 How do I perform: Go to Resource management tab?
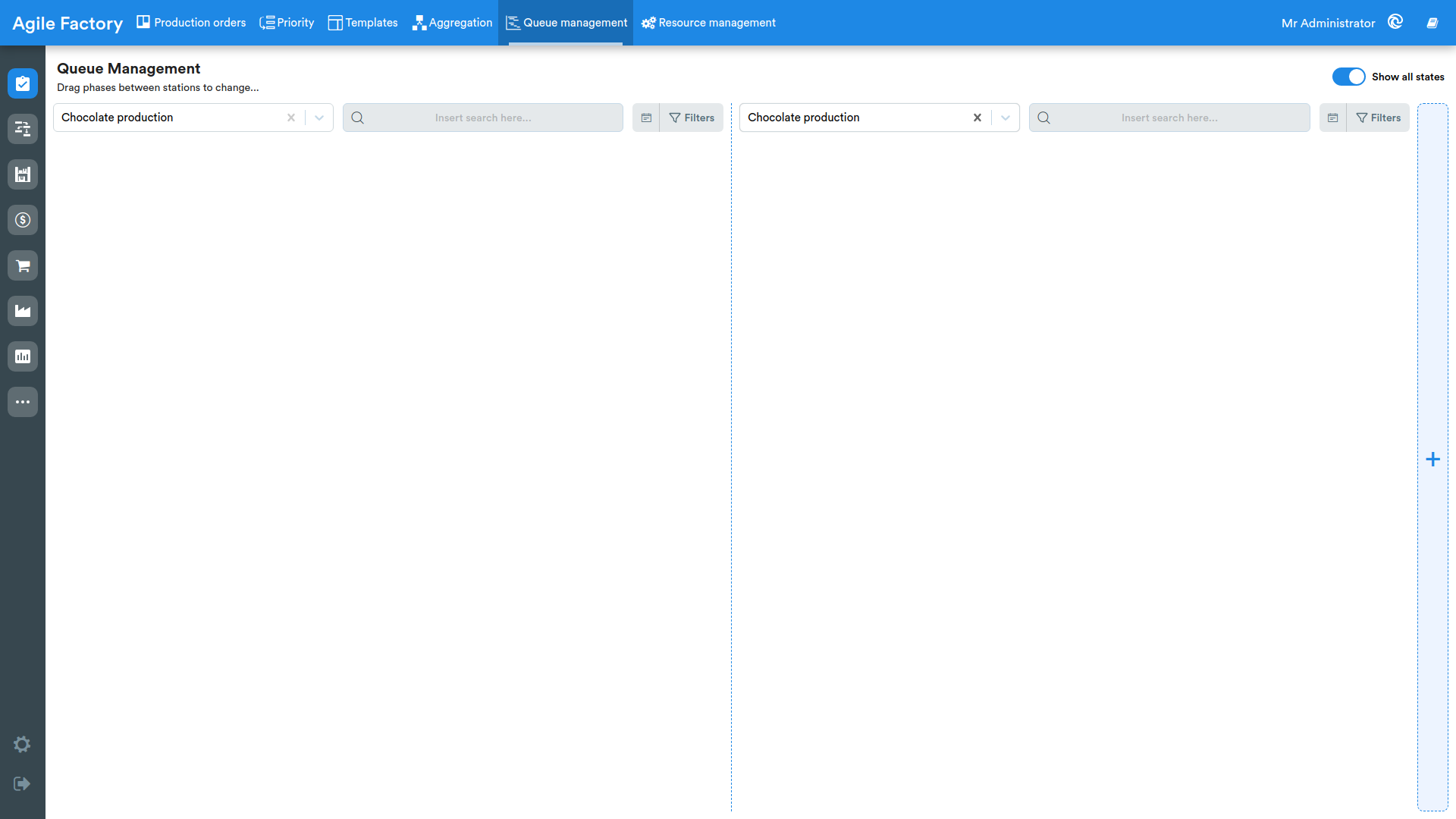click(x=708, y=23)
